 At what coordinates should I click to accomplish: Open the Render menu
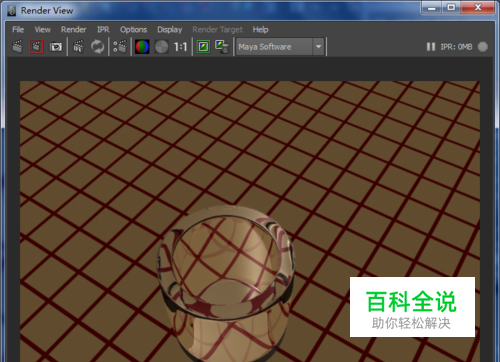tap(73, 30)
